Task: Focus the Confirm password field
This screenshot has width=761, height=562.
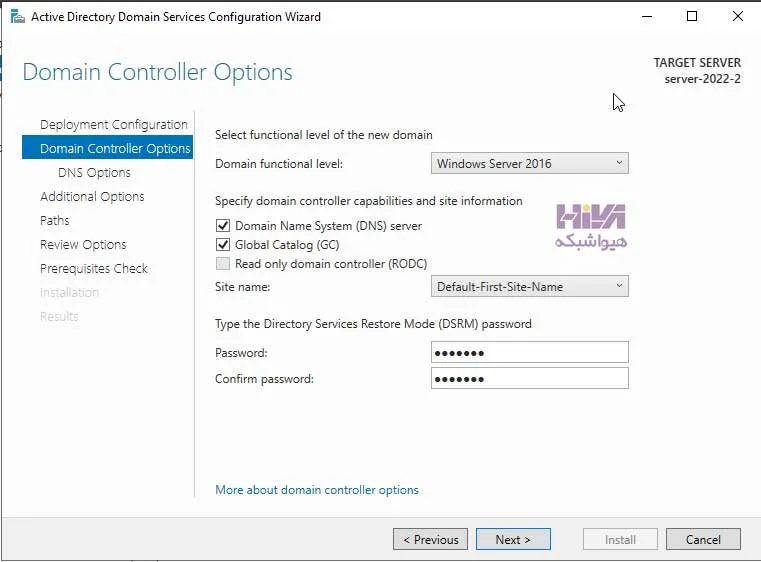Action: [529, 379]
